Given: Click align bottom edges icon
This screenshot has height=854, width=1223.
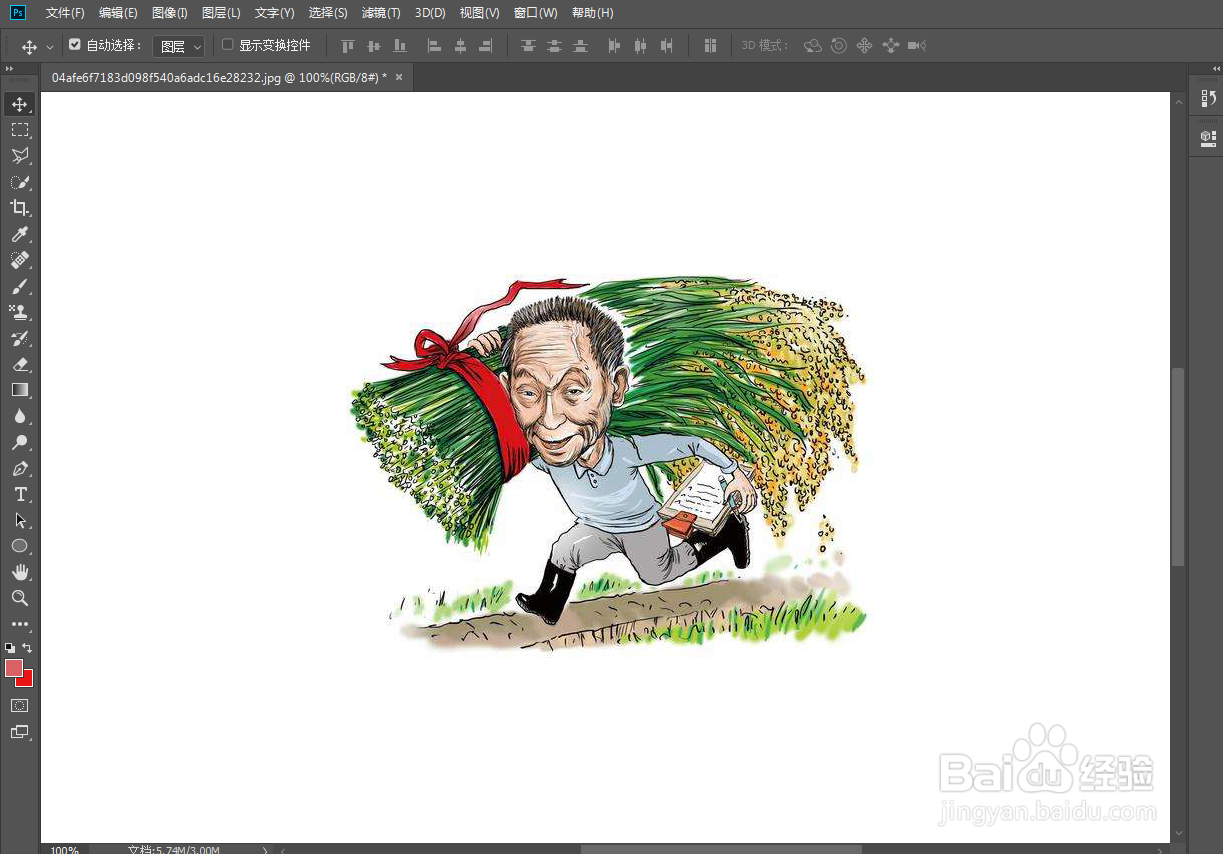Looking at the screenshot, I should tap(400, 46).
